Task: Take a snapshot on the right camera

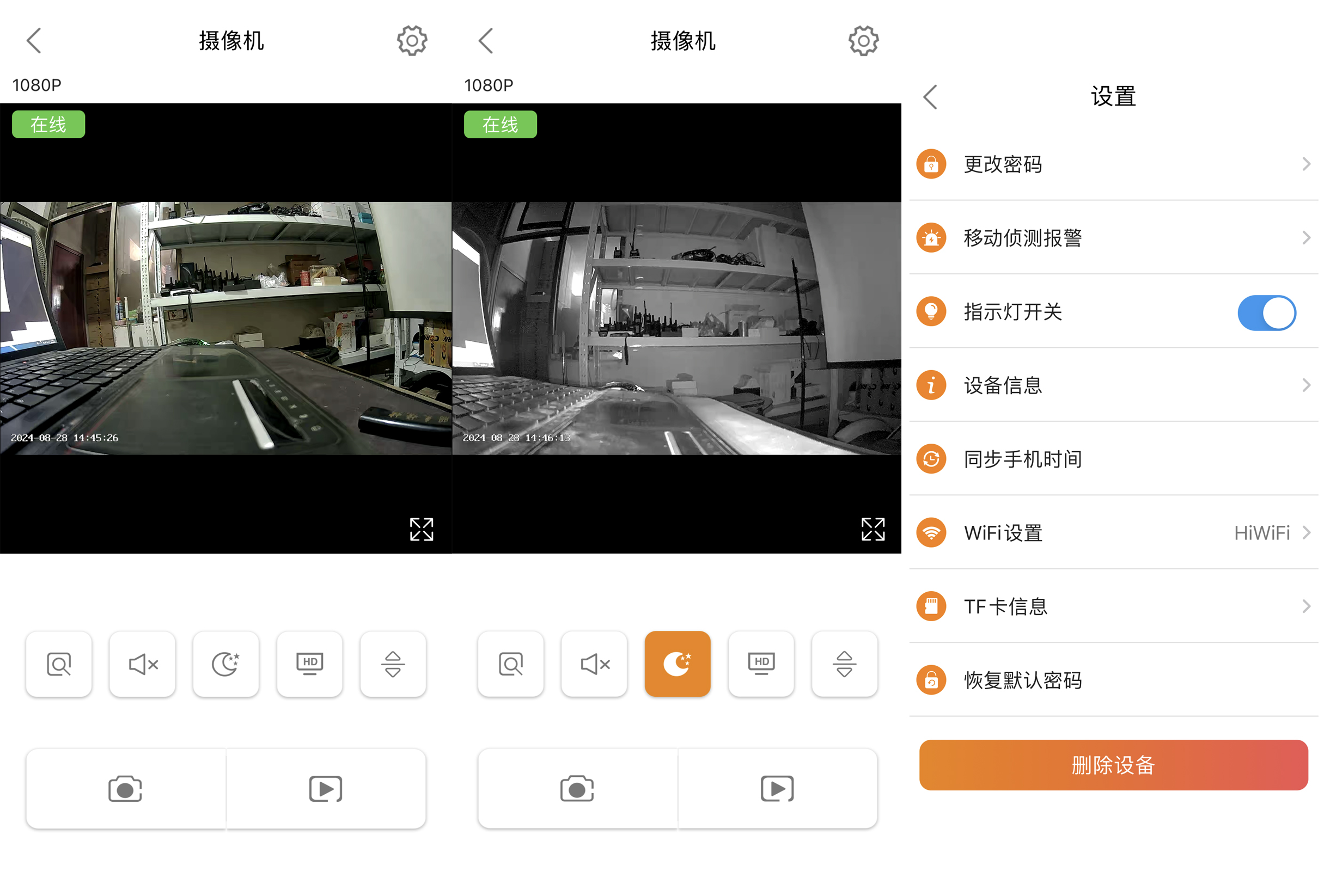Action: 576,789
